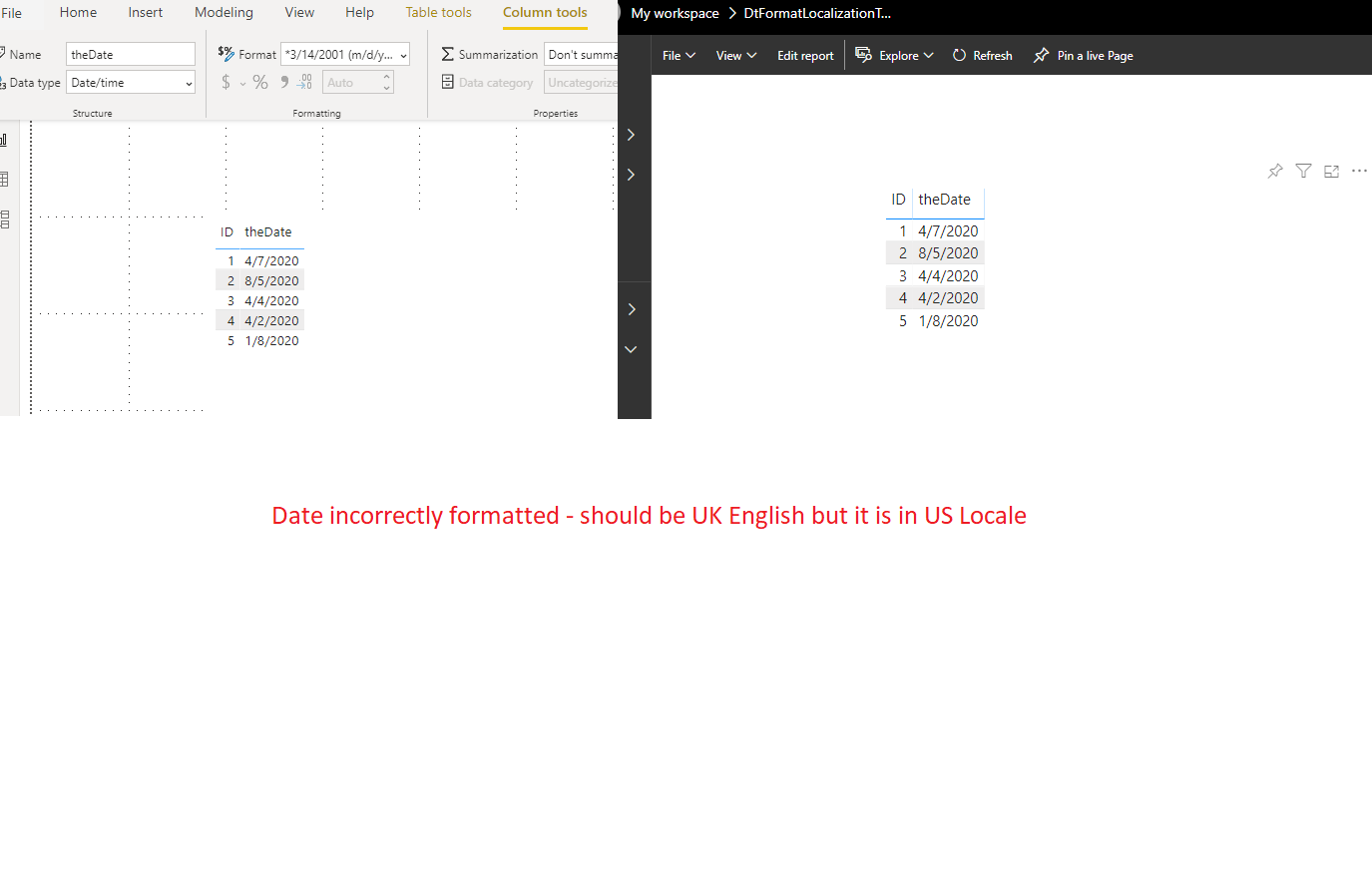This screenshot has height=873, width=1372.
Task: Click DtFormatLocalizationT... report breadcrumb
Action: coord(817,13)
